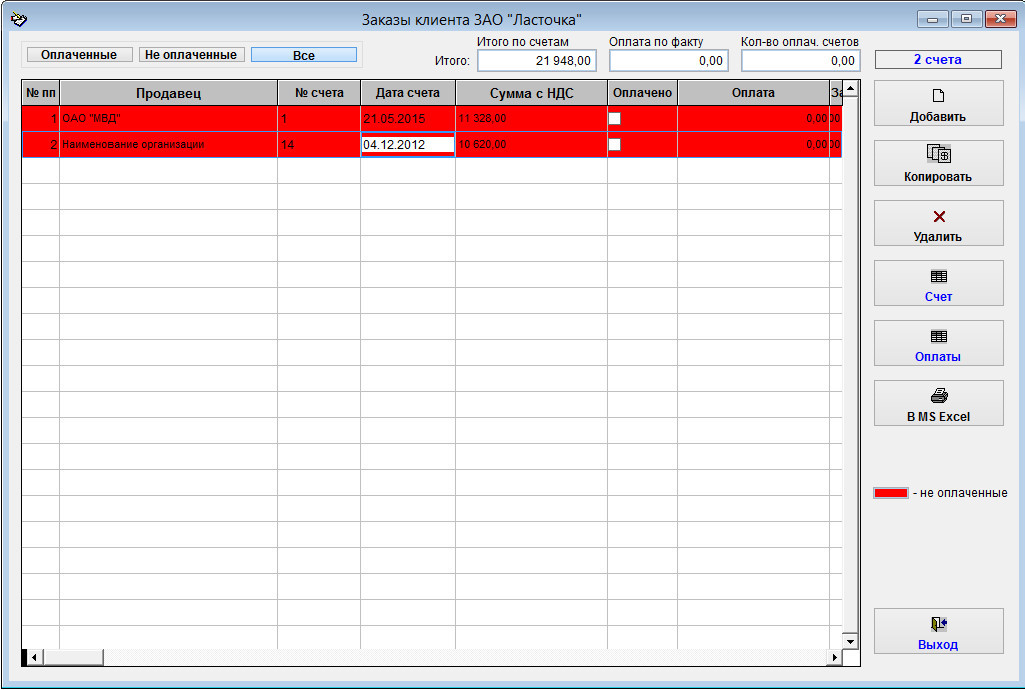This screenshot has width=1025, height=690.
Task: Click the vertical scrollbar down arrow
Action: coord(850,641)
